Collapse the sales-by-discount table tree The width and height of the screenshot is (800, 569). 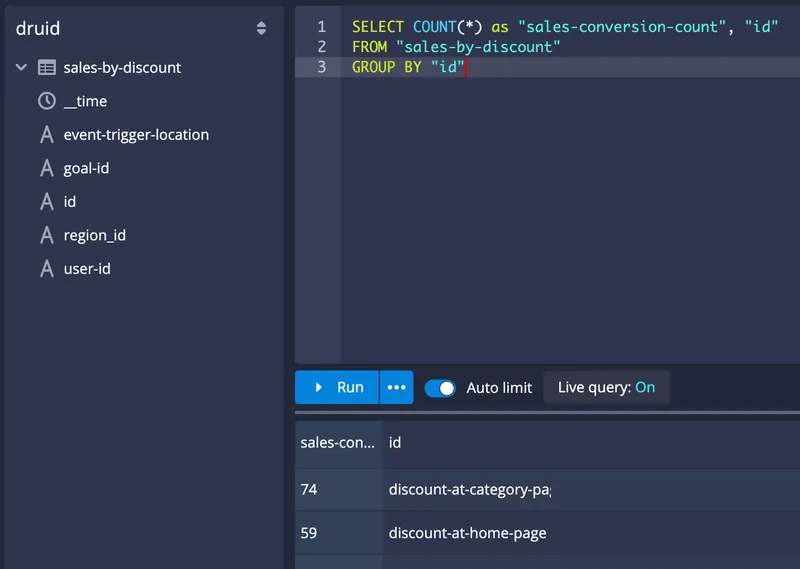(21, 67)
